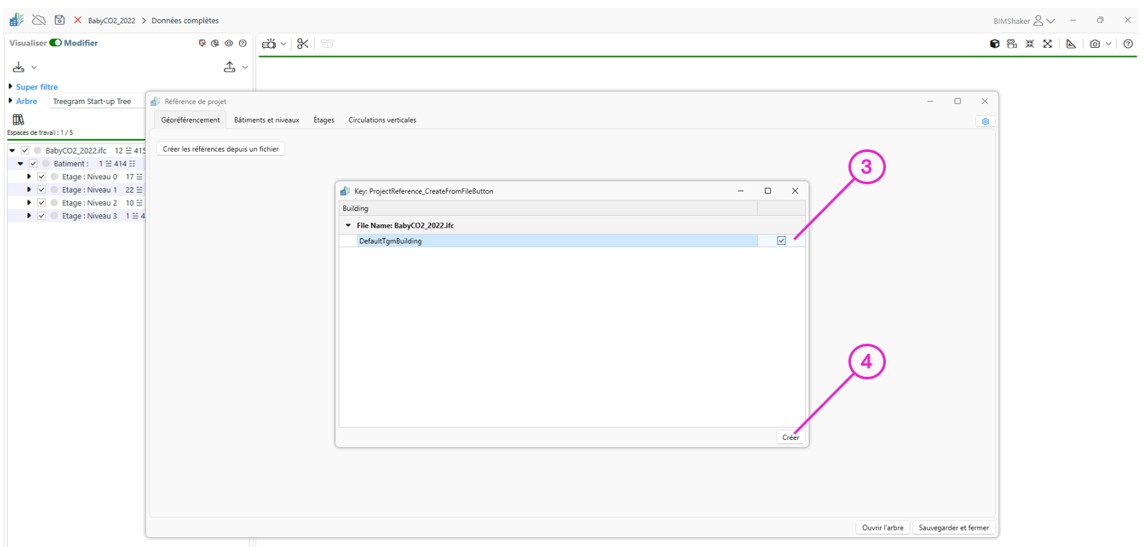Uncheck the DefaultTgmBuilding checkbox
The height and width of the screenshot is (547, 1143).
(781, 241)
